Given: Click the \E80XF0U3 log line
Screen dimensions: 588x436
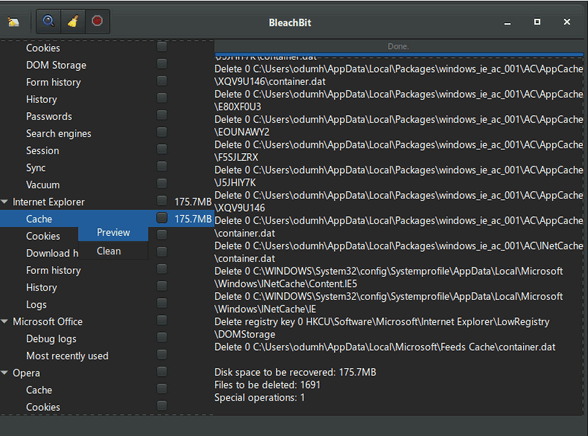Looking at the screenshot, I should 238,107.
